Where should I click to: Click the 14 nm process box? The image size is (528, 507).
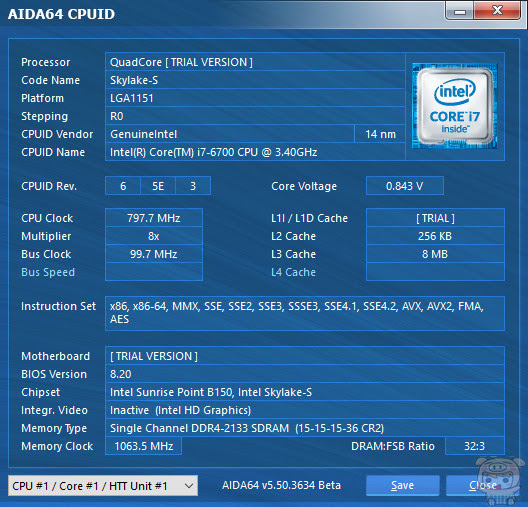click(380, 134)
